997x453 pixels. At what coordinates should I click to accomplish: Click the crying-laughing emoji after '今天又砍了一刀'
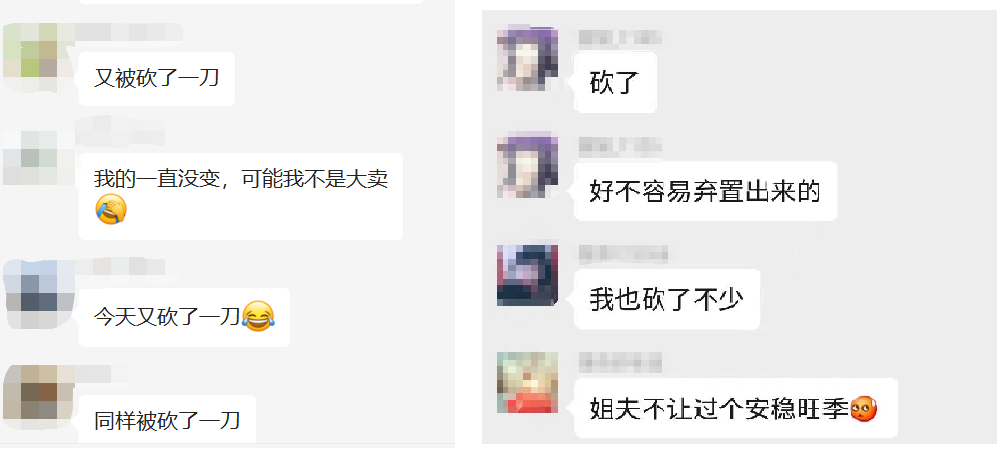[258, 316]
